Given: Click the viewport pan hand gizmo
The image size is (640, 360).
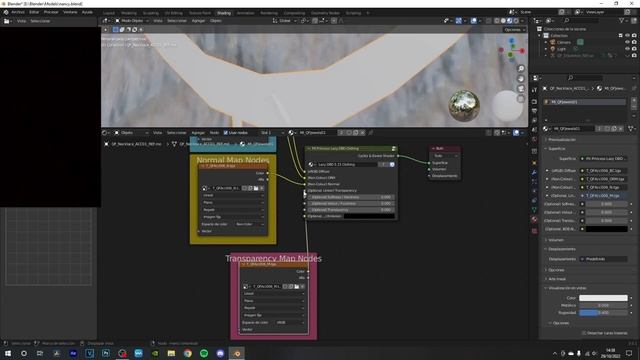Looking at the screenshot, I should coord(521,79).
